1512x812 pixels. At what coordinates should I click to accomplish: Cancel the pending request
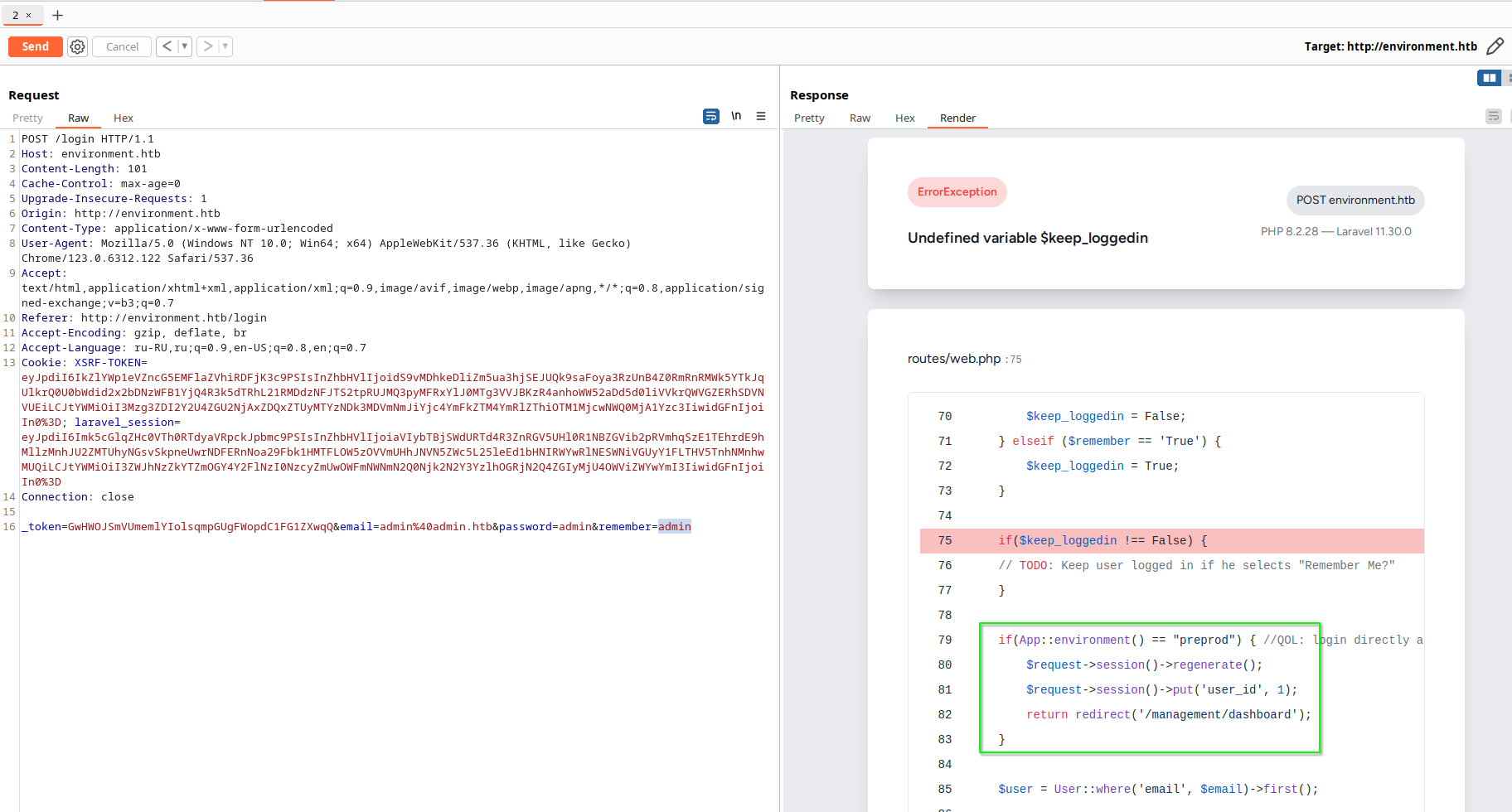click(x=122, y=46)
